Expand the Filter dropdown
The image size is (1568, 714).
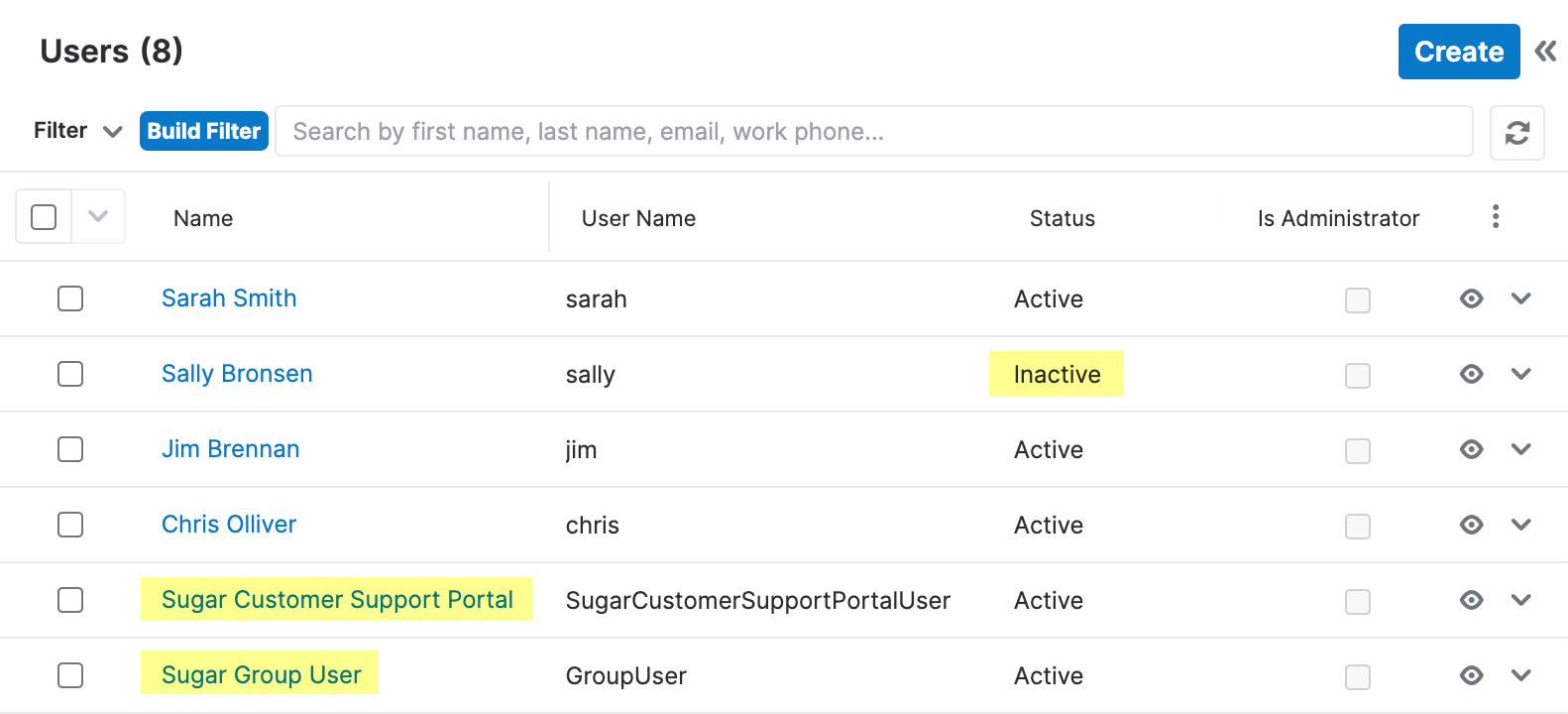tap(77, 131)
